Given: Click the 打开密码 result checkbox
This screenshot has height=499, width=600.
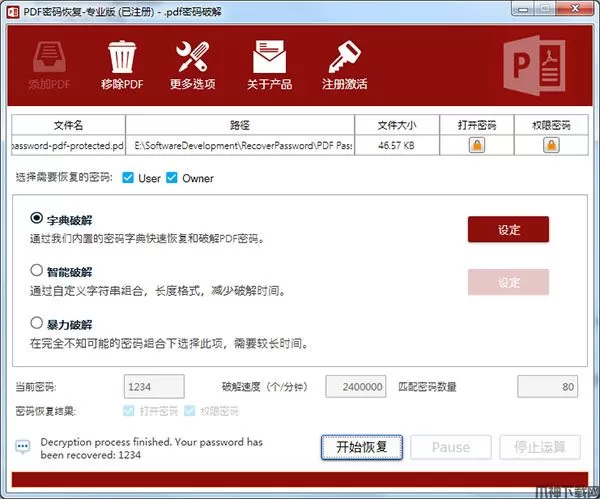Looking at the screenshot, I should coord(129,411).
